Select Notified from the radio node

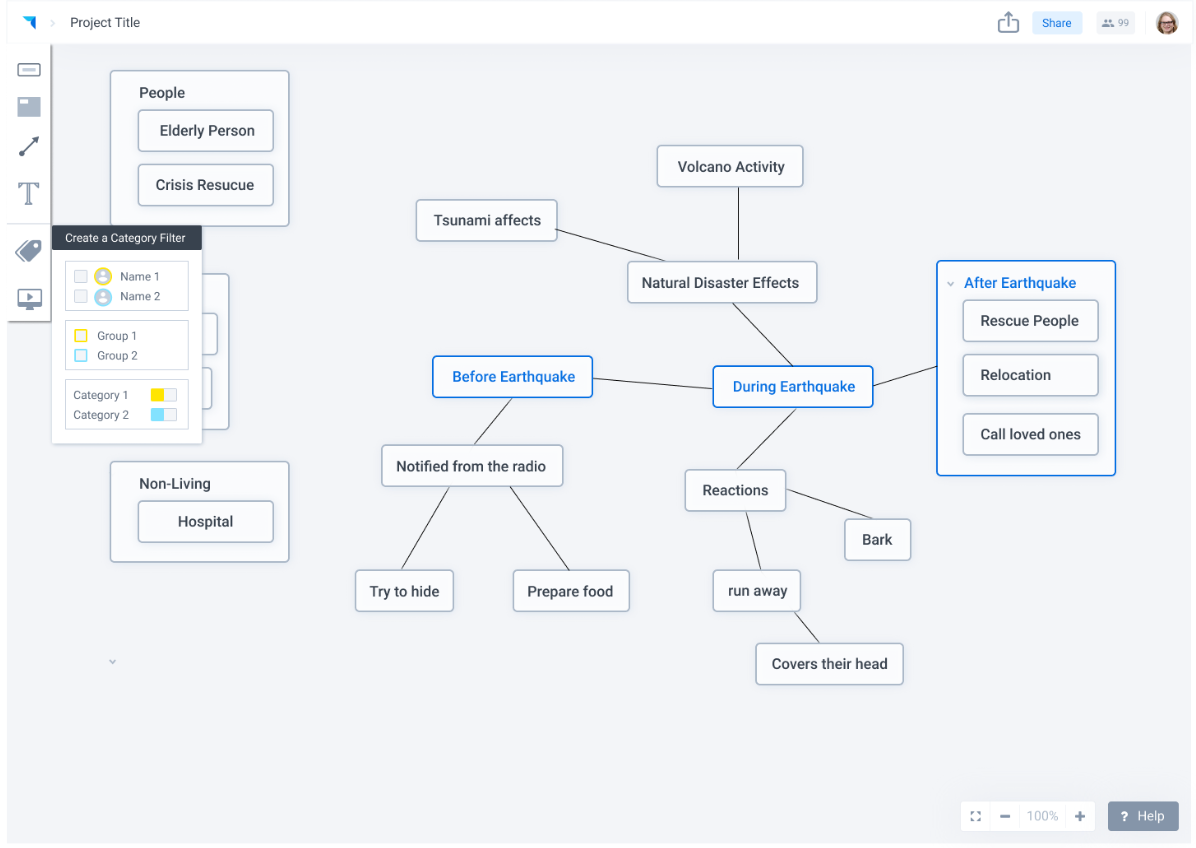pyautogui.click(x=472, y=466)
